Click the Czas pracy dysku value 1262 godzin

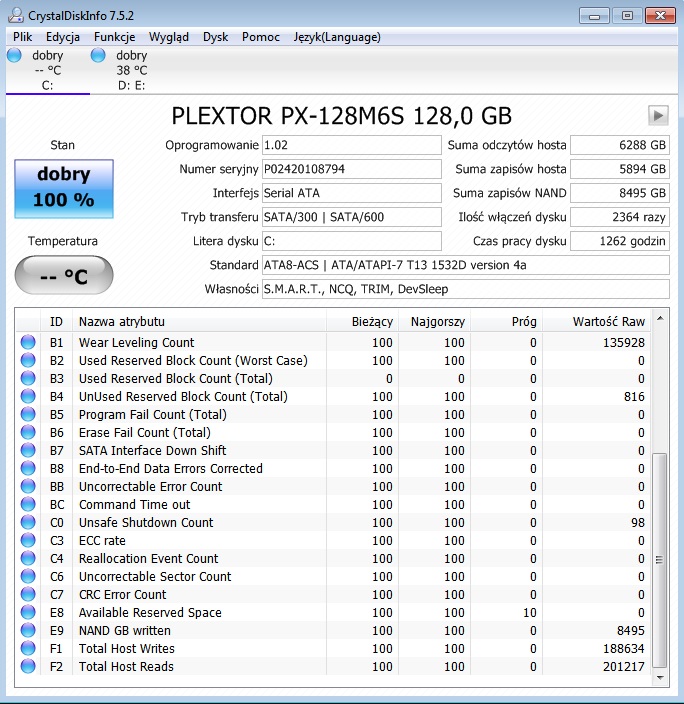tap(620, 241)
